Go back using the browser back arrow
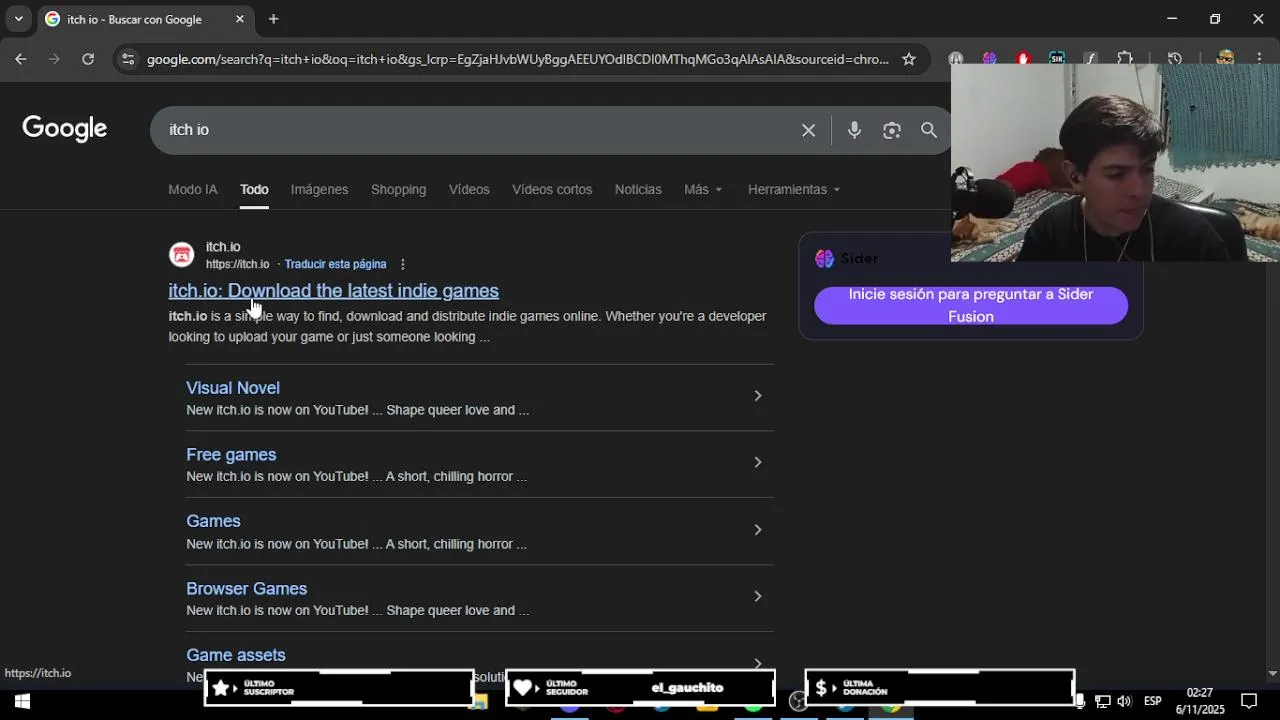Screen dimensions: 1280x720 [x=20, y=59]
